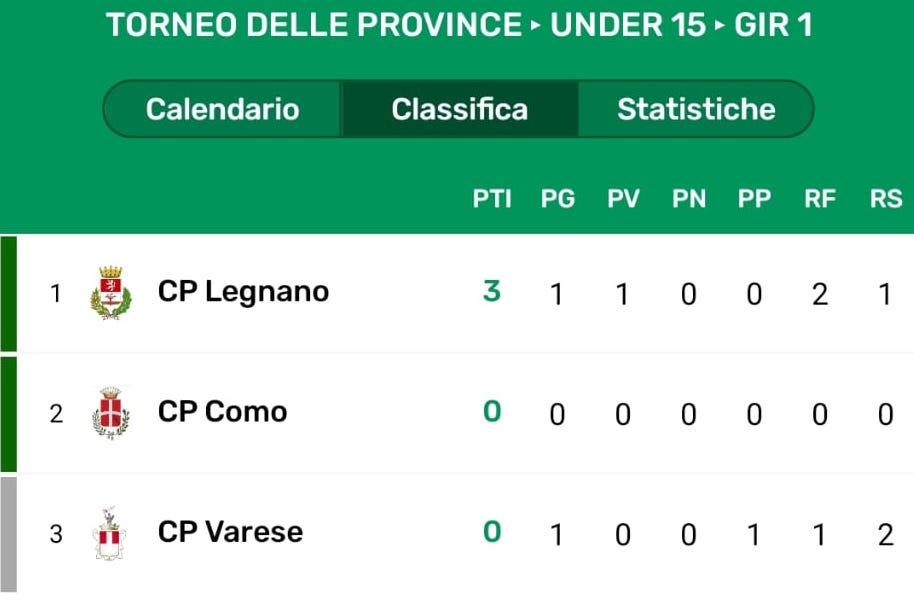Open the CP Varese team page
Screen dimensions: 914x608
230,532
